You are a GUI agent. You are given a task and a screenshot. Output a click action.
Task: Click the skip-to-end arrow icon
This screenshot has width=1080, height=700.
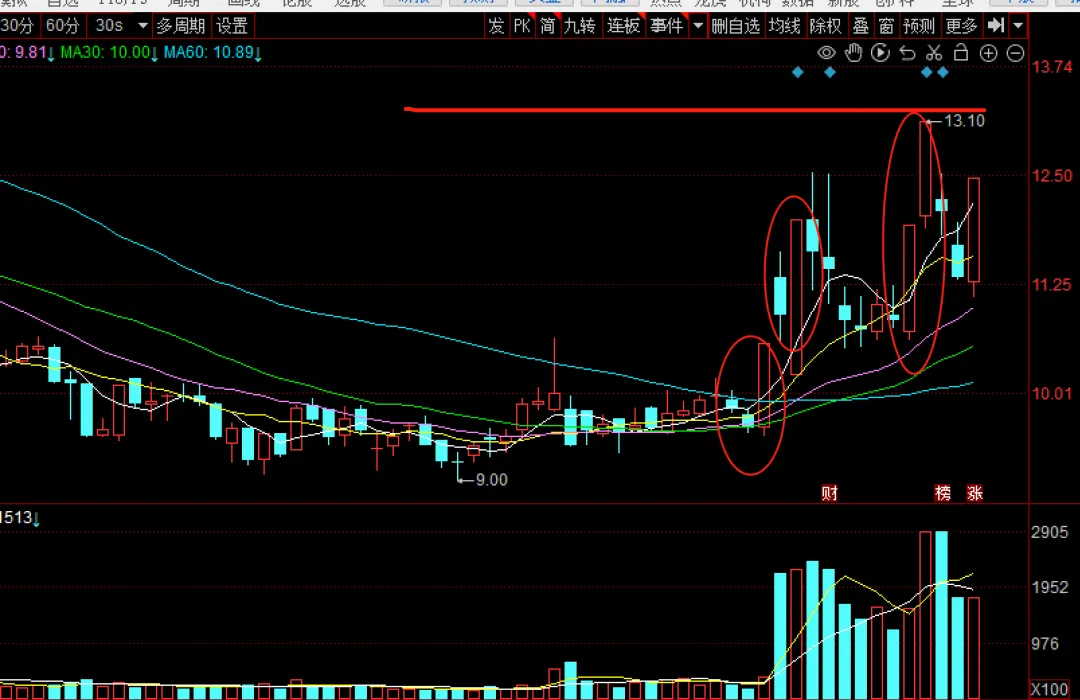coord(996,26)
